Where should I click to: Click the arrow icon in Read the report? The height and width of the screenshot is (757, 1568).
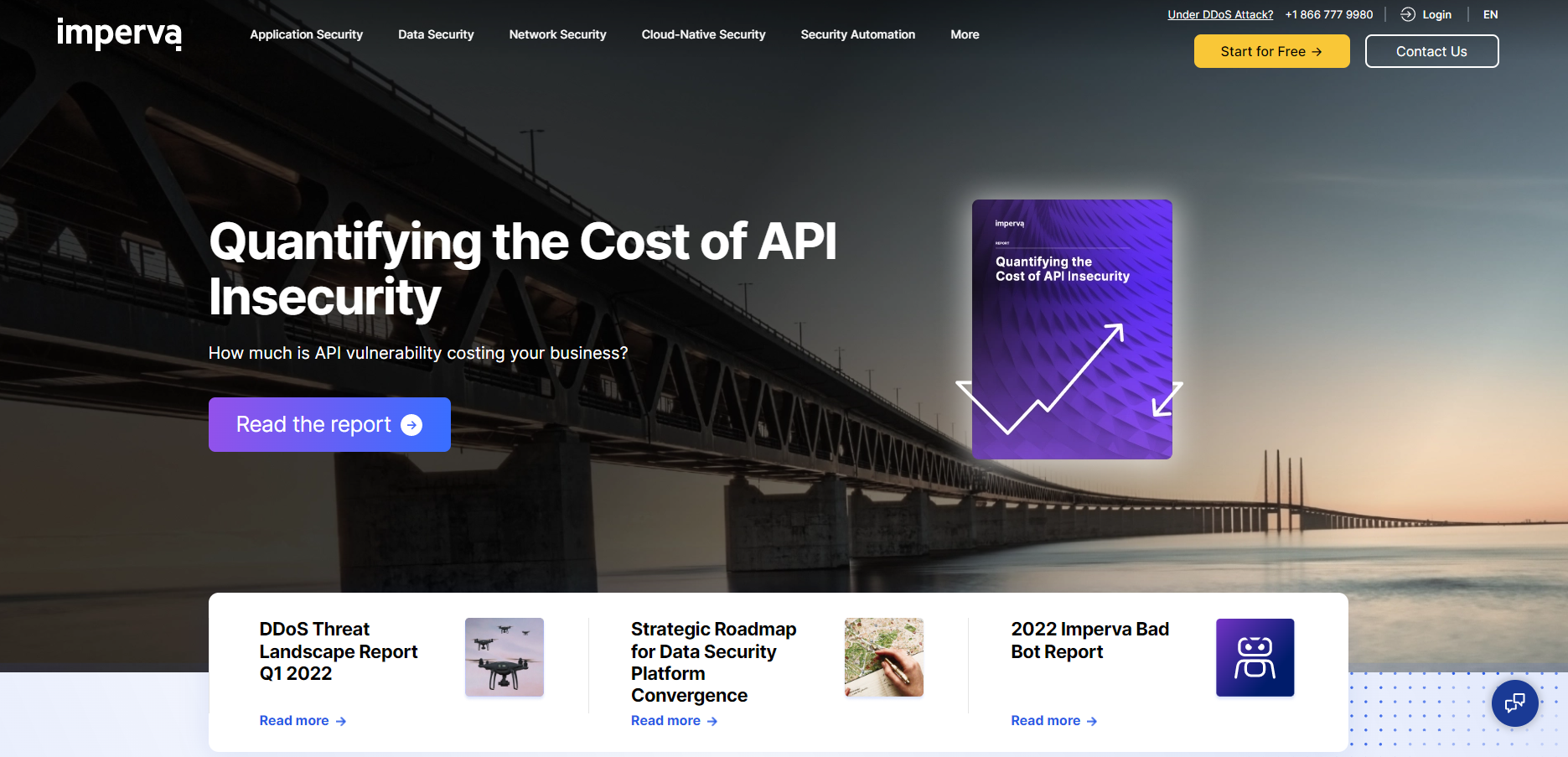[x=411, y=425]
